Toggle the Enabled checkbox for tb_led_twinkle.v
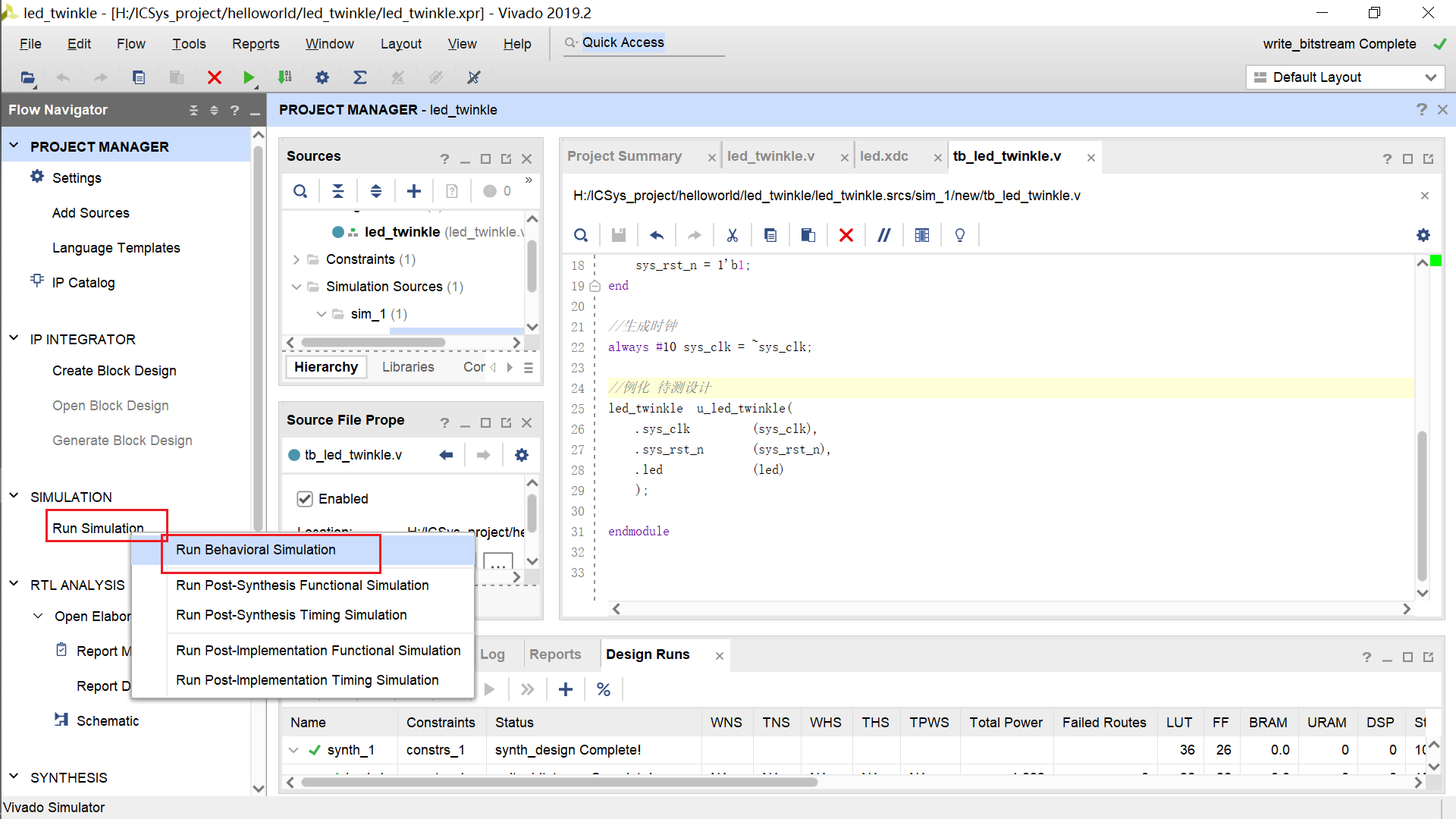Image resolution: width=1456 pixels, height=819 pixels. tap(305, 499)
